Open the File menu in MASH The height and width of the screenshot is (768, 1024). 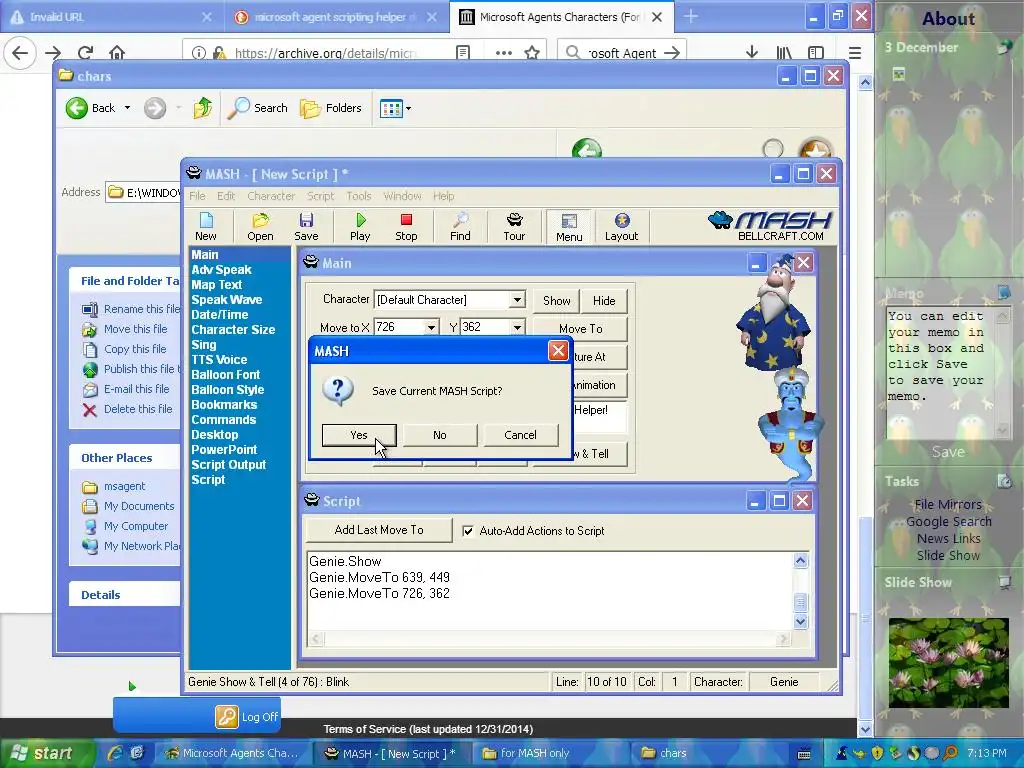[x=197, y=196]
